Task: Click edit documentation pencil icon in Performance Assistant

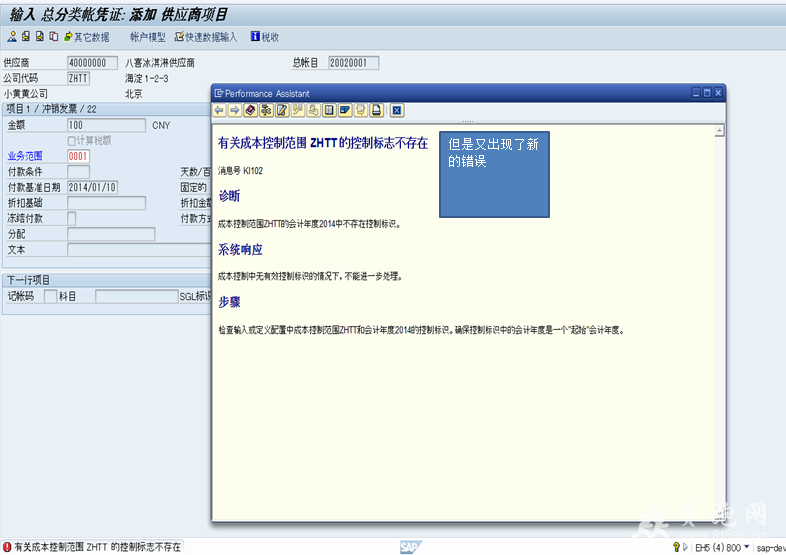Action: [282, 110]
